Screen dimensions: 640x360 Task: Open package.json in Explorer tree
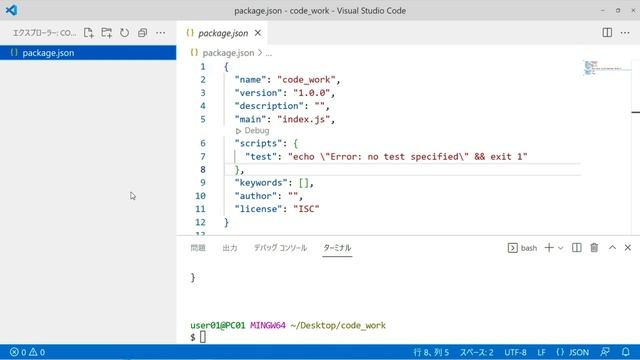pos(88,53)
